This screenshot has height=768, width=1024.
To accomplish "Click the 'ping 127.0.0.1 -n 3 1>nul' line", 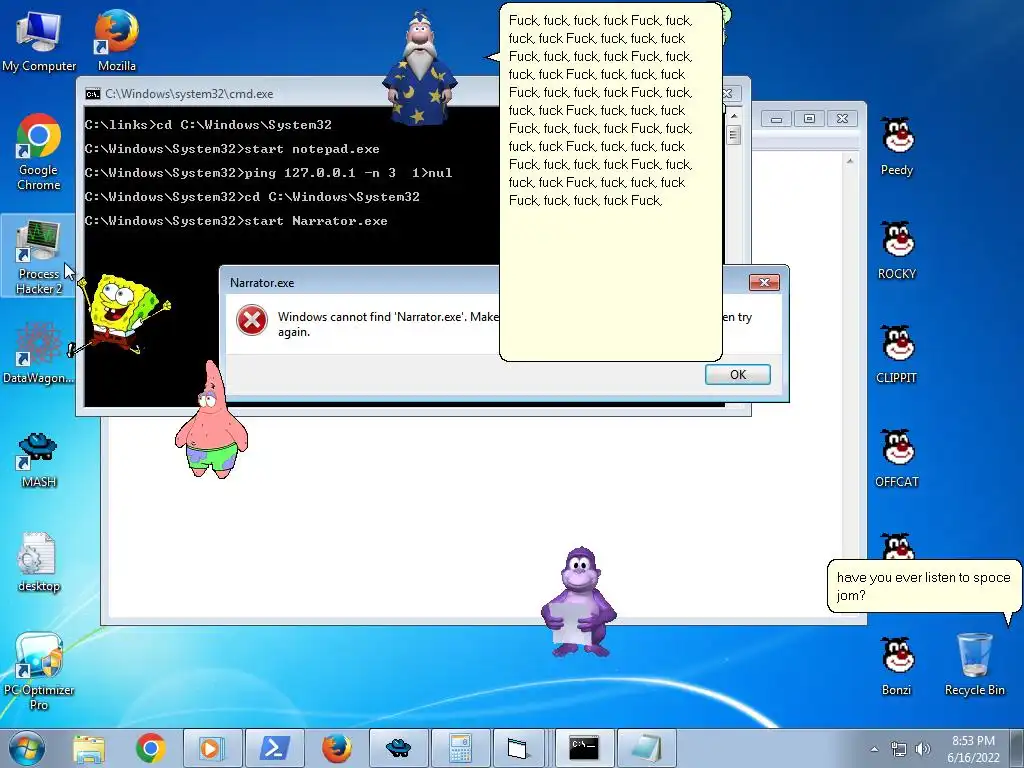I will click(268, 173).
